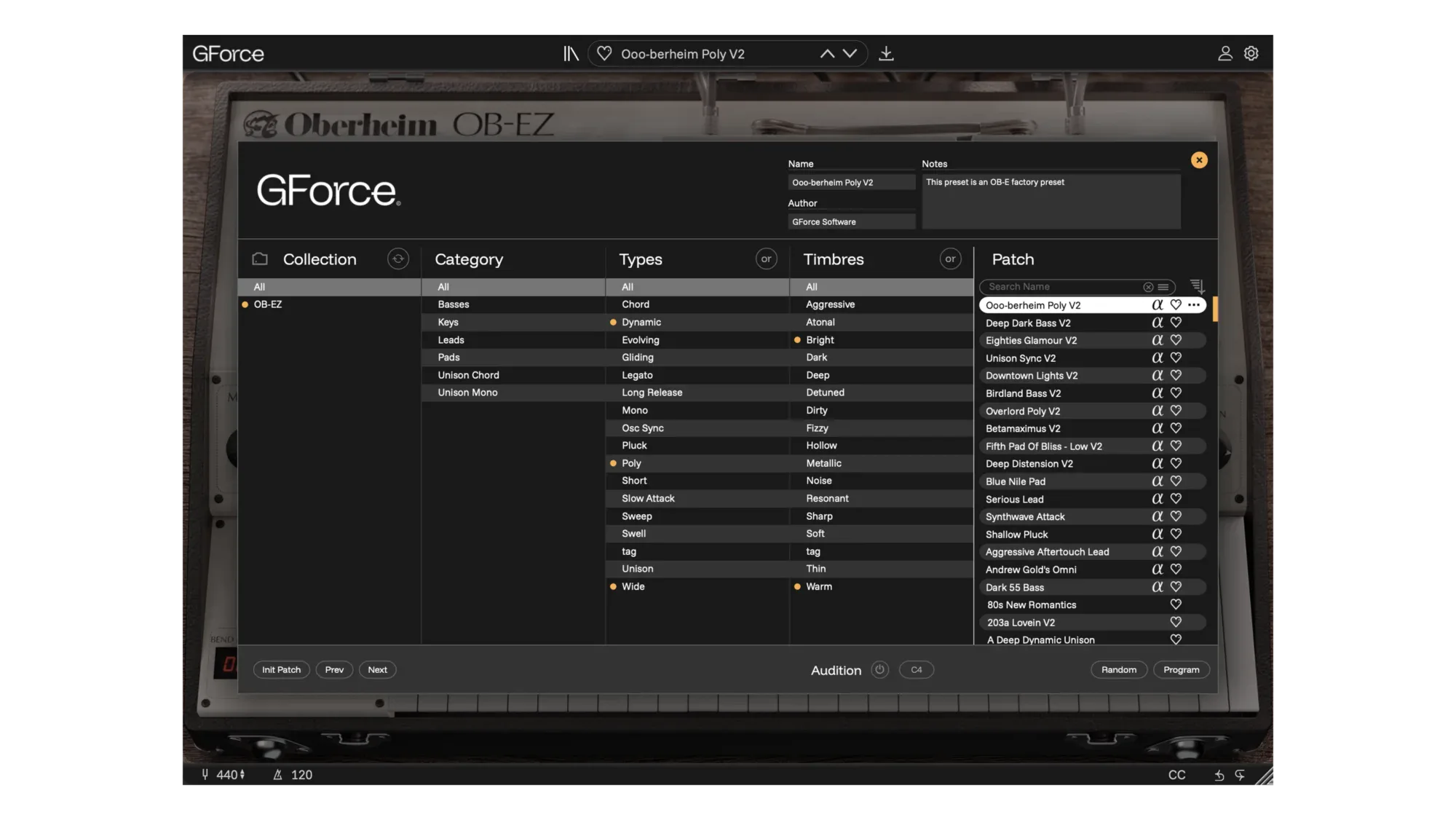Close the patch browser with orange X
This screenshot has width=1456, height=820.
click(1199, 160)
